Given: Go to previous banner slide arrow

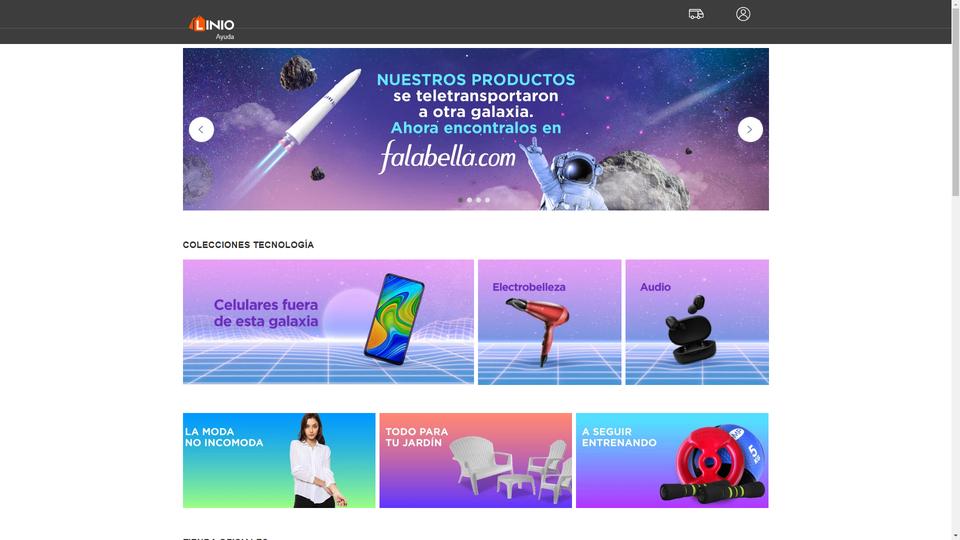Looking at the screenshot, I should click(201, 130).
